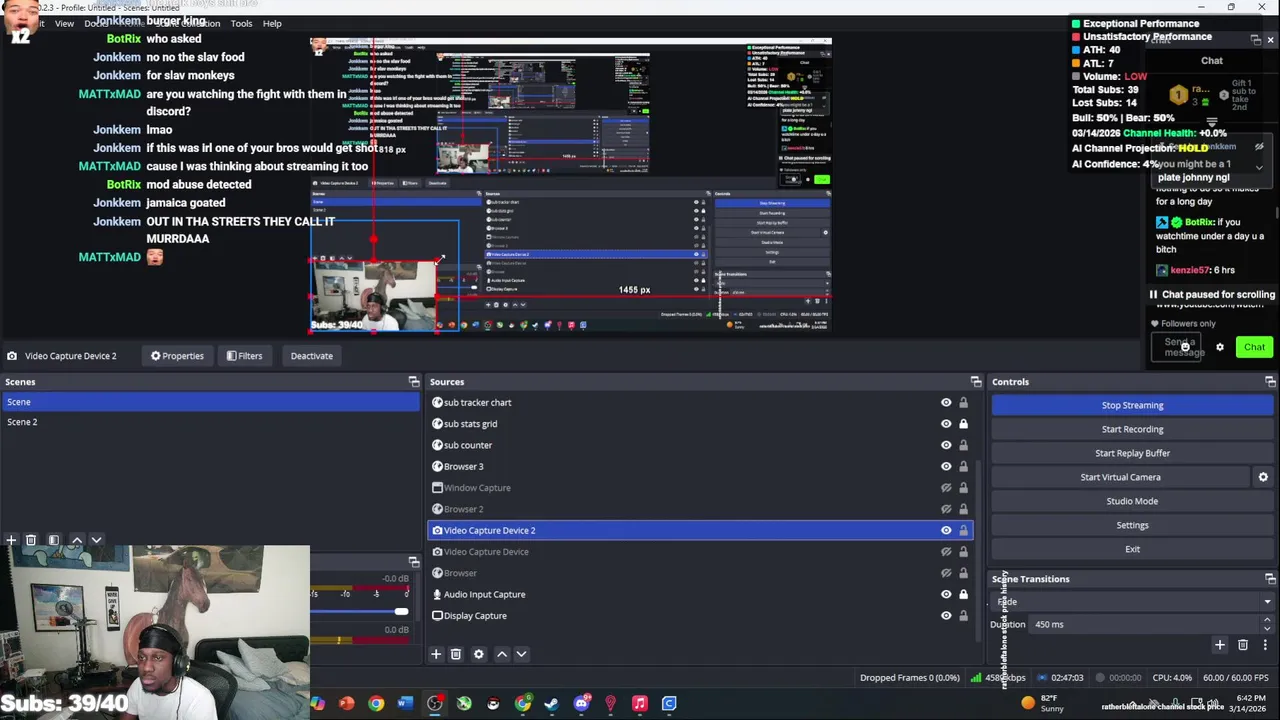Add a new scene with the plus icon
This screenshot has width=1280, height=720.
(11, 540)
